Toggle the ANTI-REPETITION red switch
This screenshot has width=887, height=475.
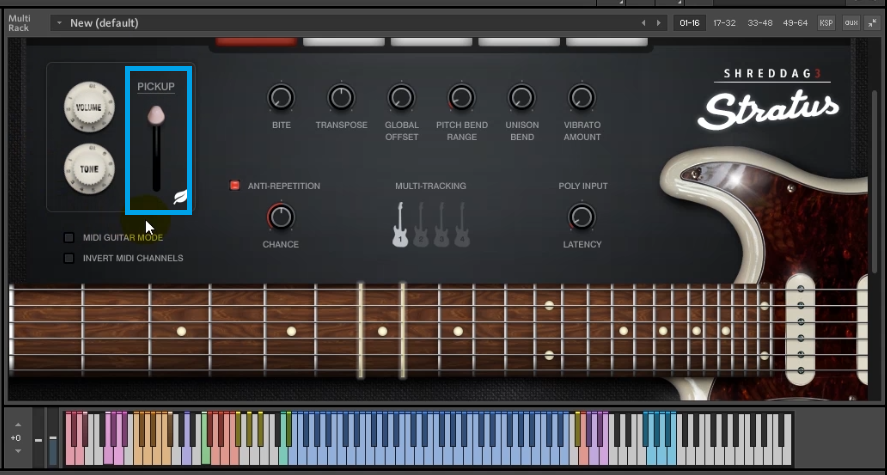click(x=235, y=185)
